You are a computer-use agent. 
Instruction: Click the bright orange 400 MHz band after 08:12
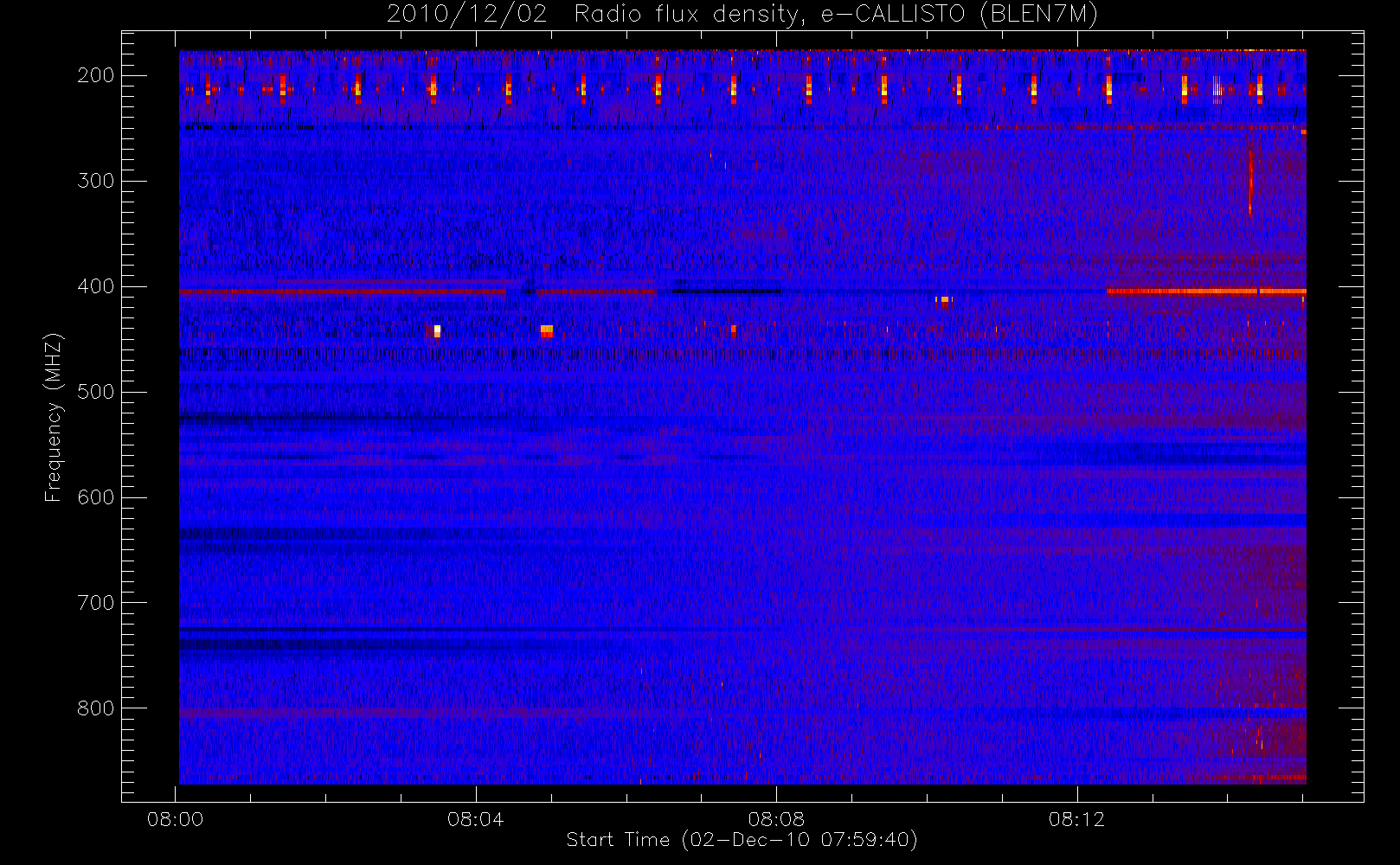[1206, 292]
